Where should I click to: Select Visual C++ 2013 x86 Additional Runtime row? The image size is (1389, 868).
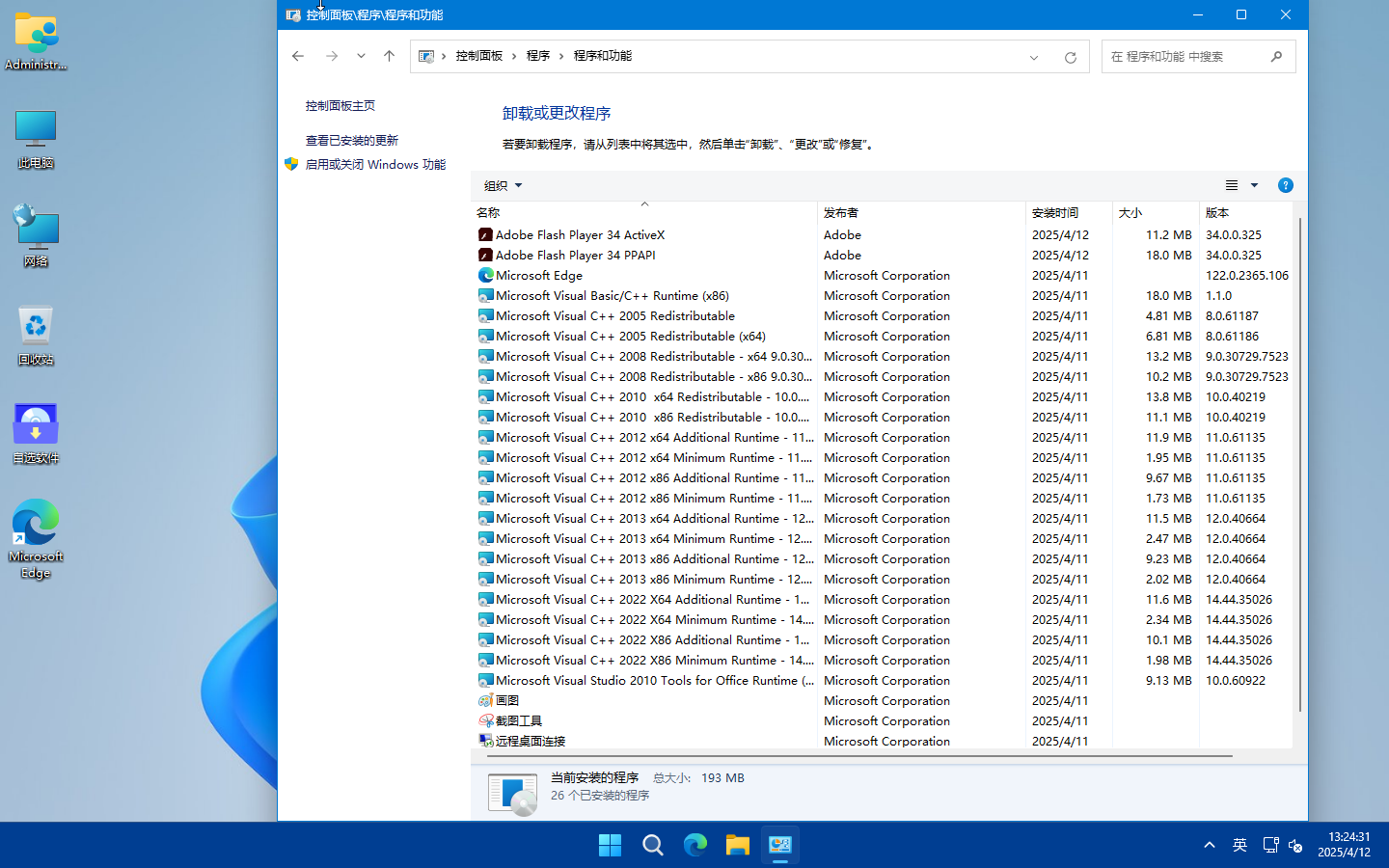tap(882, 559)
